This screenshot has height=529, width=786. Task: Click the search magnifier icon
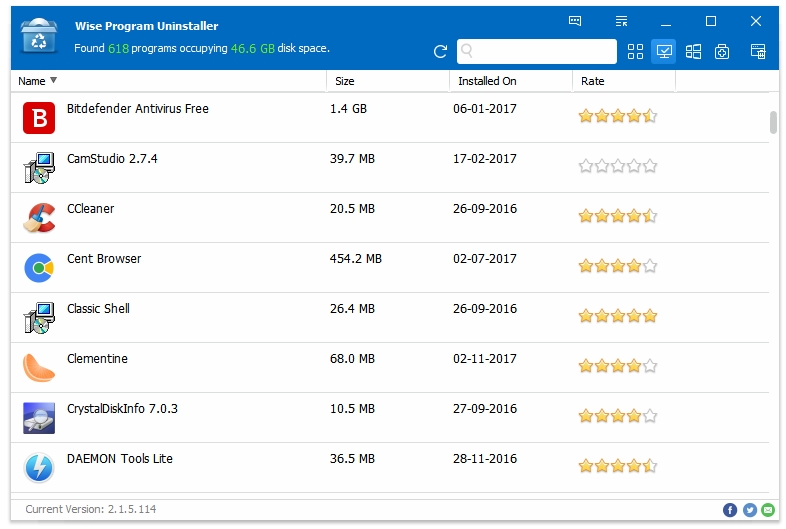click(x=467, y=51)
